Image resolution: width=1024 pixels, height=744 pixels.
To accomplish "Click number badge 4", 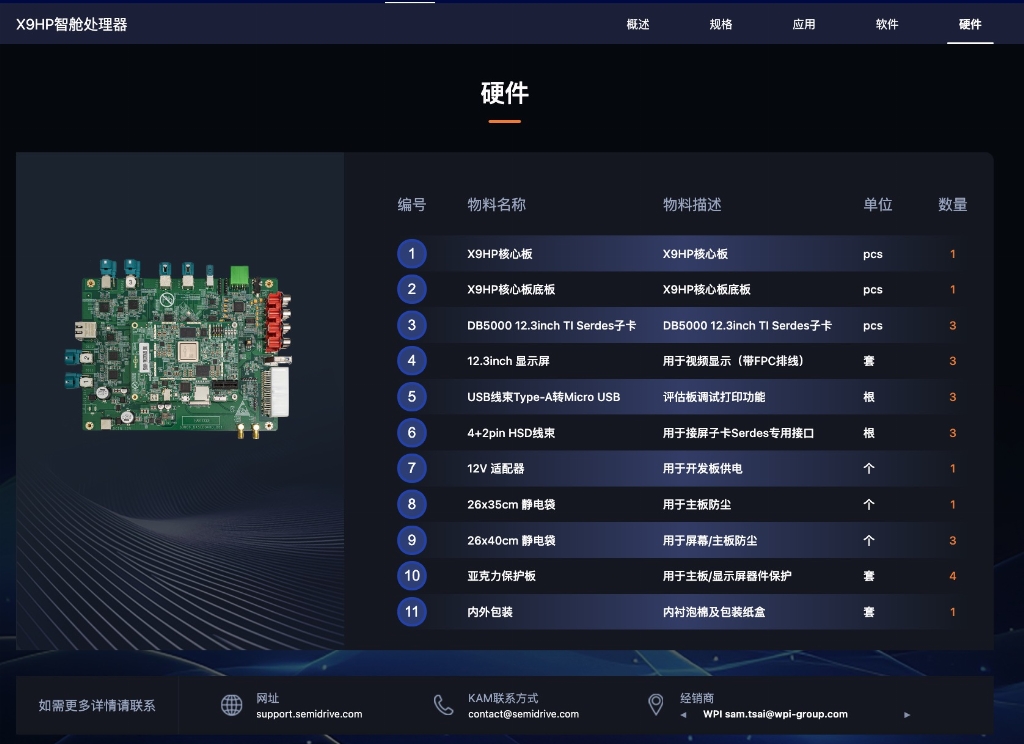I will [411, 361].
